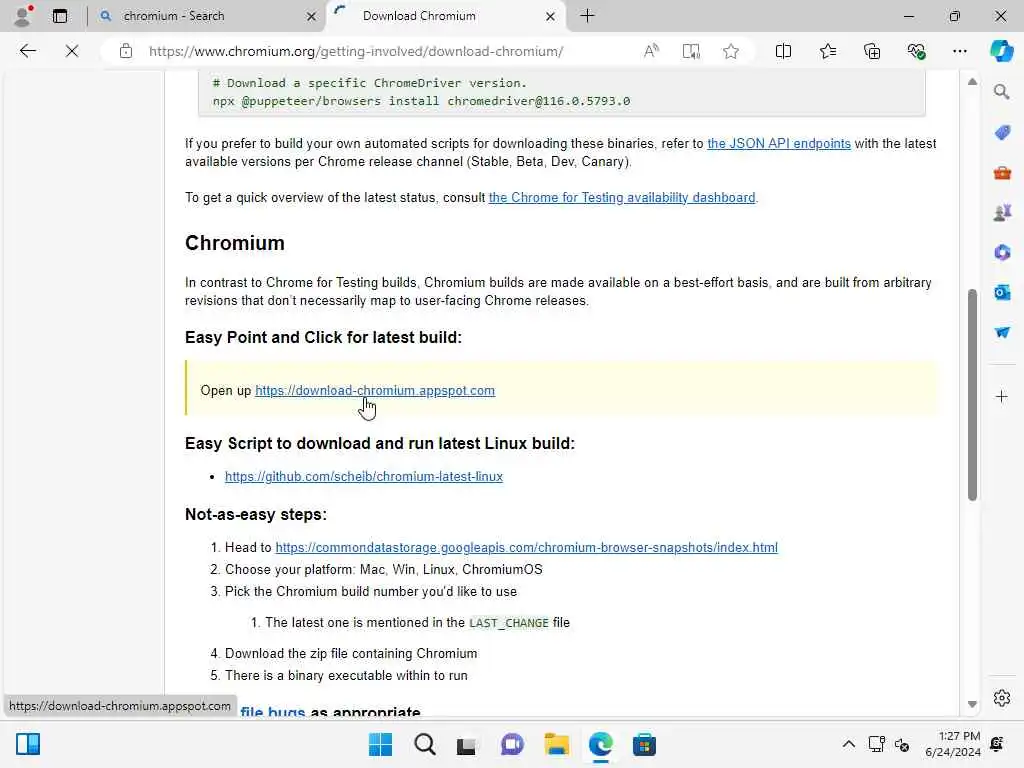Click the Chromium heading
Screen dimensions: 1024x768
coord(234,243)
